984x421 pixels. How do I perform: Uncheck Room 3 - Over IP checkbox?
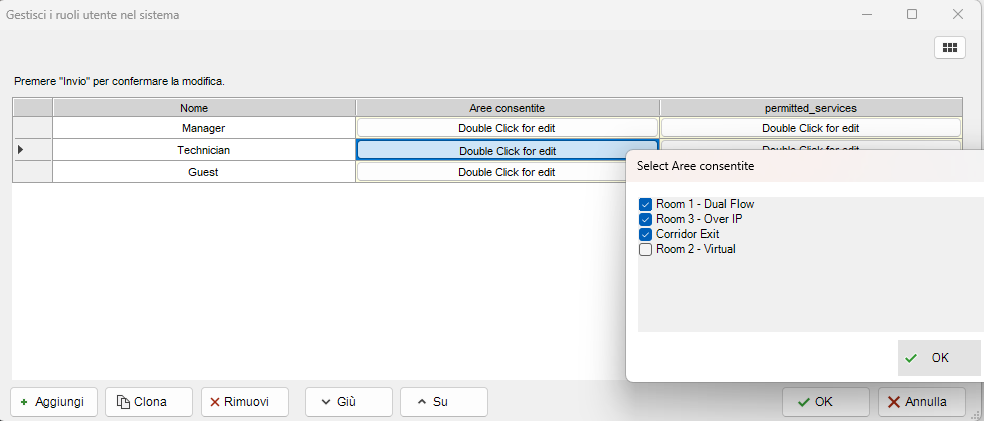[645, 219]
